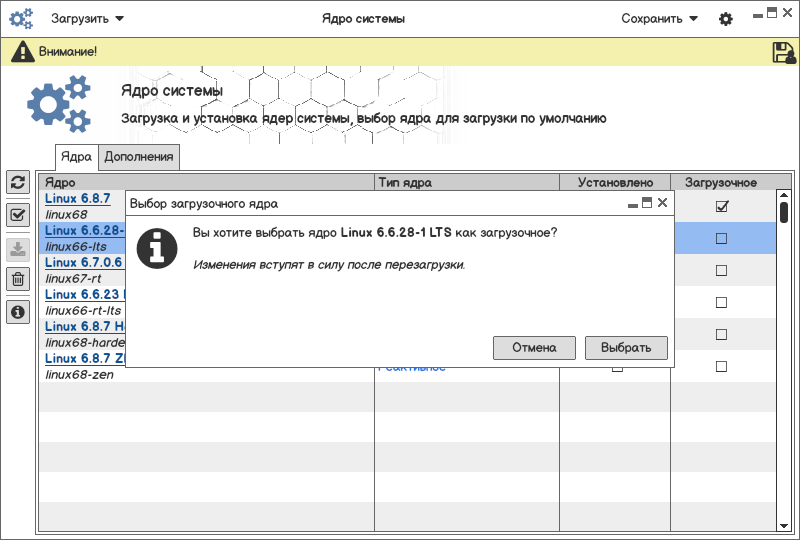This screenshot has height=540, width=800.
Task: Click the locked save disk icon
Action: point(784,53)
